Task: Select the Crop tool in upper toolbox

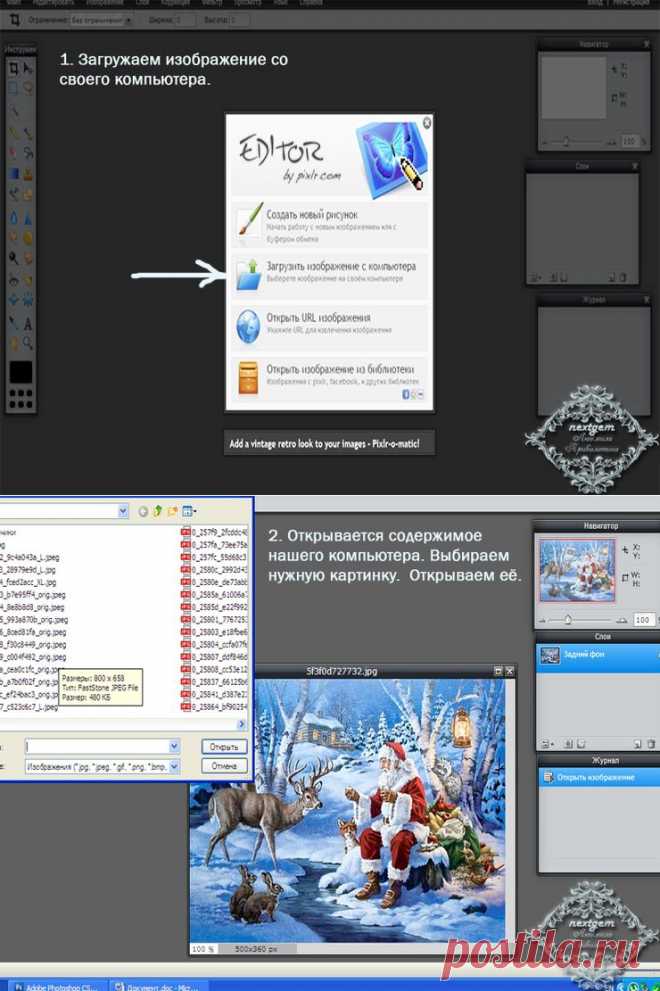Action: click(x=13, y=68)
